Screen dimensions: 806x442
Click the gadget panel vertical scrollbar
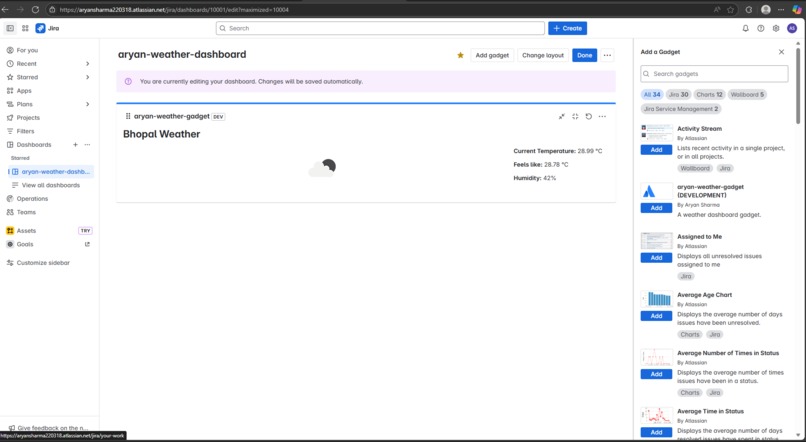pos(798,86)
